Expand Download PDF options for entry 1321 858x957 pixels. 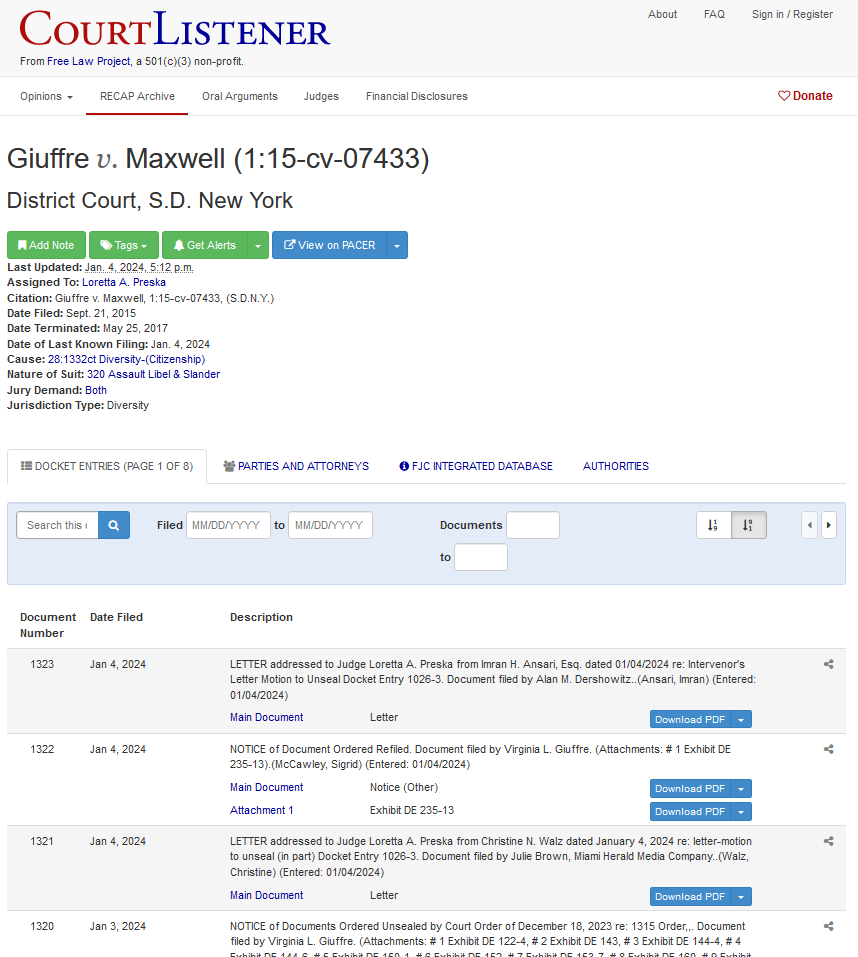[741, 897]
